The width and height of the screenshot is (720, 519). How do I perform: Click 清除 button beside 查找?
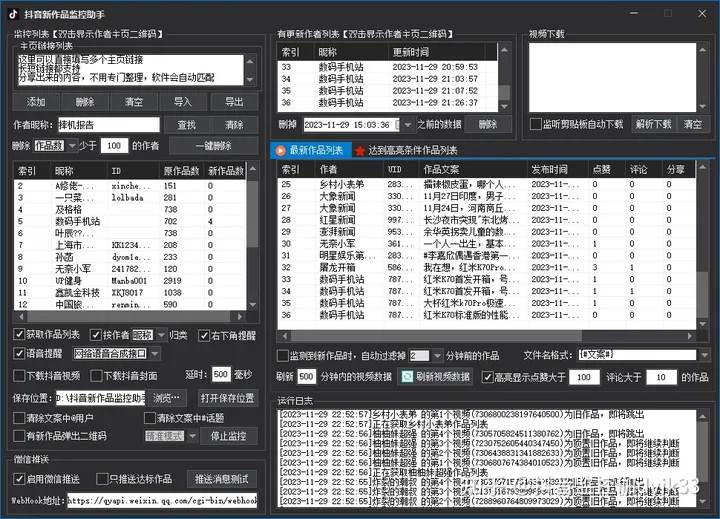point(234,124)
